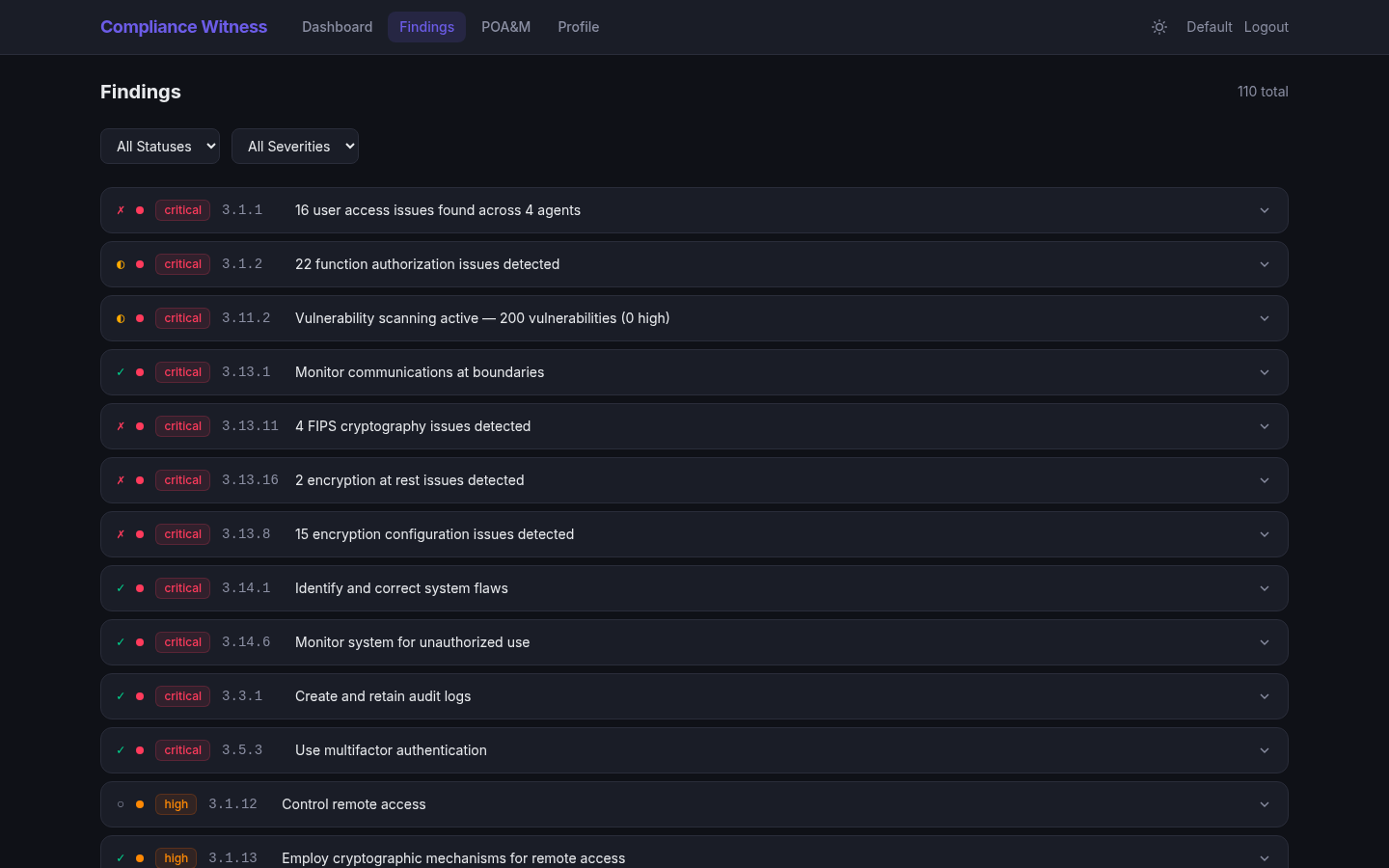Screen dimensions: 1389x868
Task: Click the empty circle status icon for 3.1.12
Action: tap(121, 804)
